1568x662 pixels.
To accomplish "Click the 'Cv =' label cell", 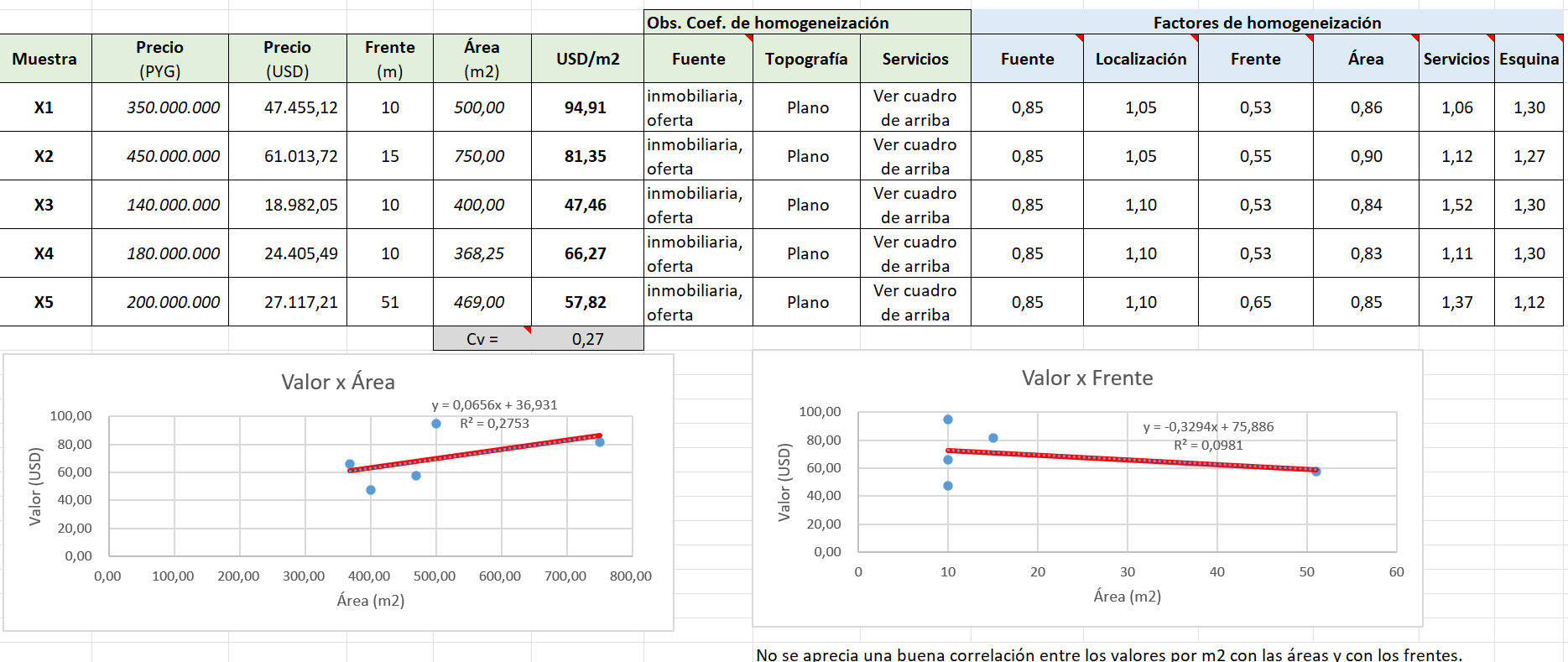I will (482, 339).
